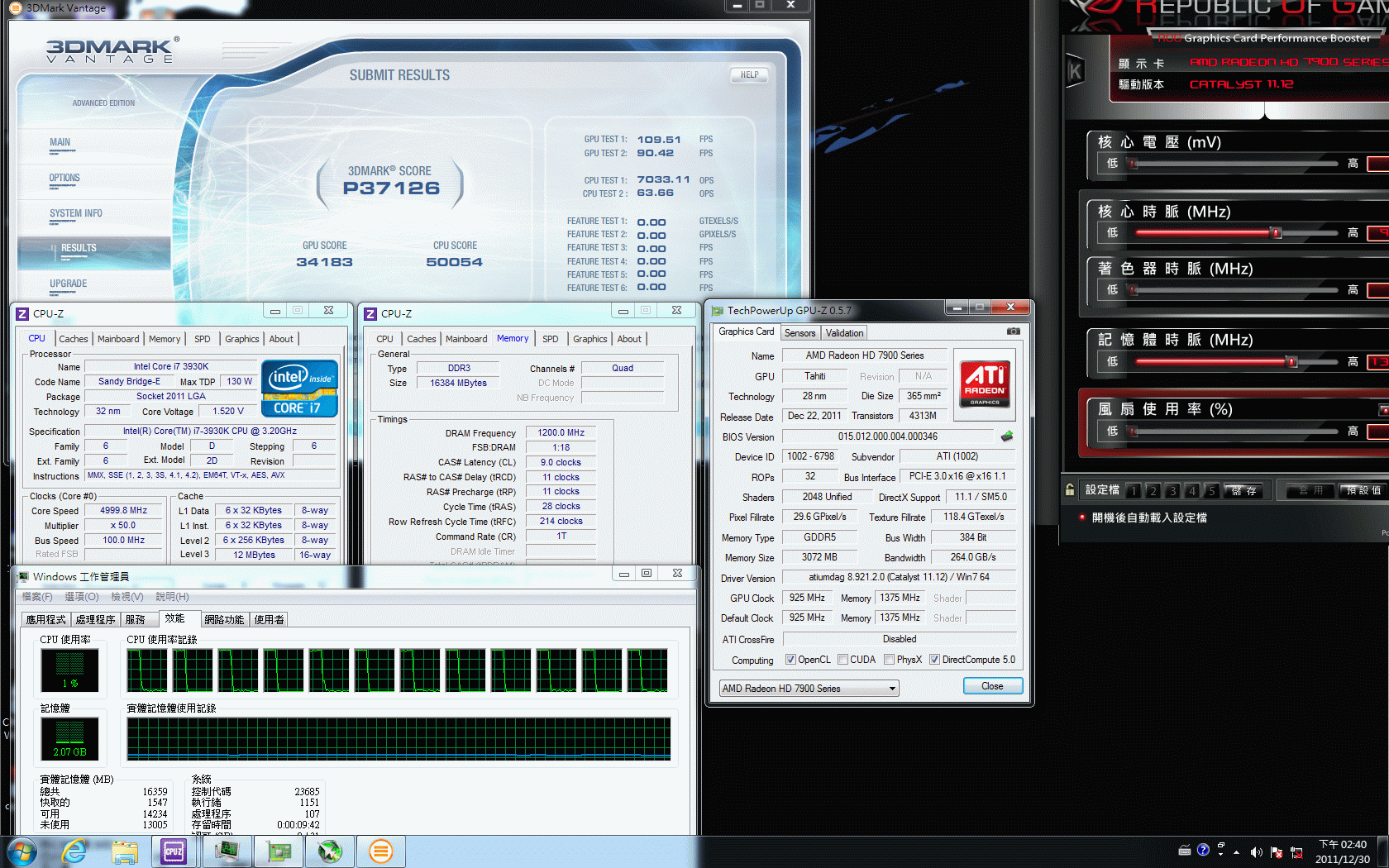This screenshot has height=868, width=1389.
Task: Open the 檢視(V) menu in Task Manager
Action: point(127,597)
